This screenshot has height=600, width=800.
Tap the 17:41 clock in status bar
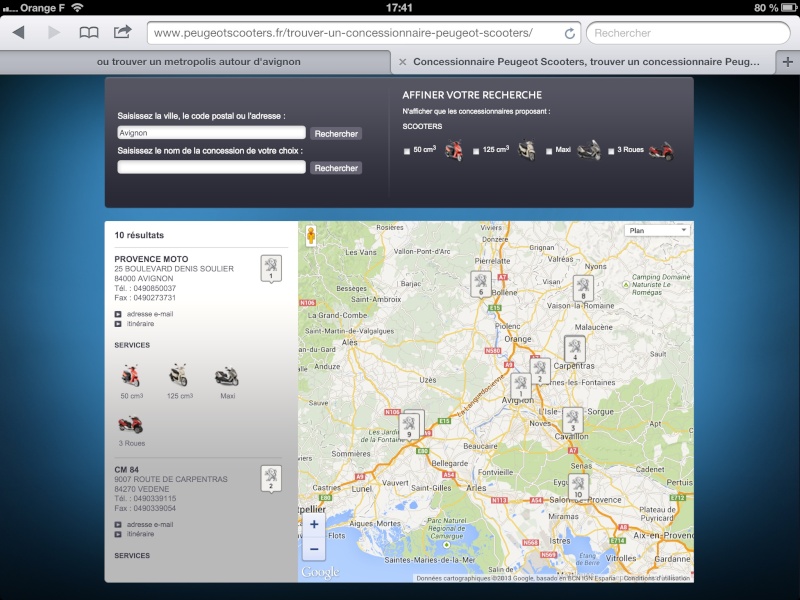399,8
